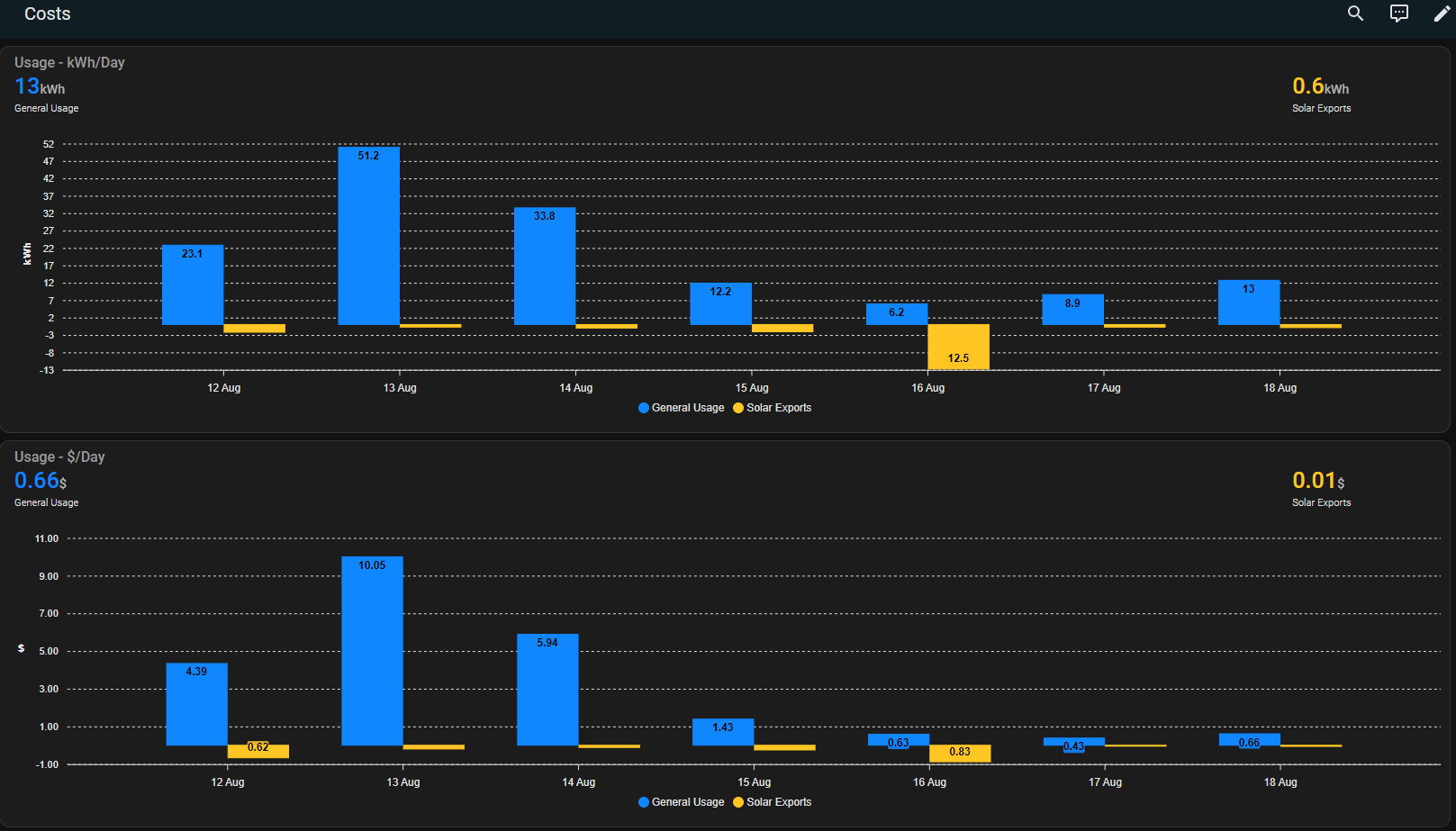The height and width of the screenshot is (831, 1456).
Task: Select the 0.63 dollar bar for 16 Aug
Action: [899, 740]
